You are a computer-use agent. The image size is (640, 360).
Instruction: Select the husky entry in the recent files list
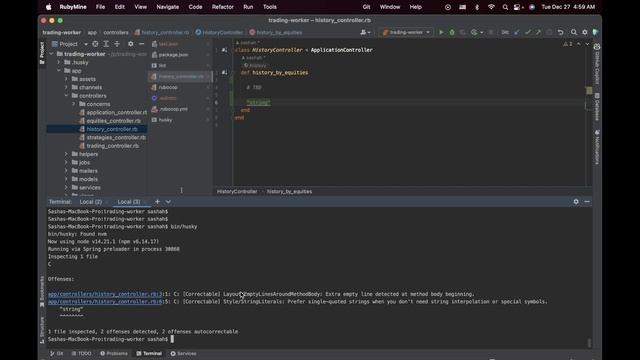coord(165,120)
